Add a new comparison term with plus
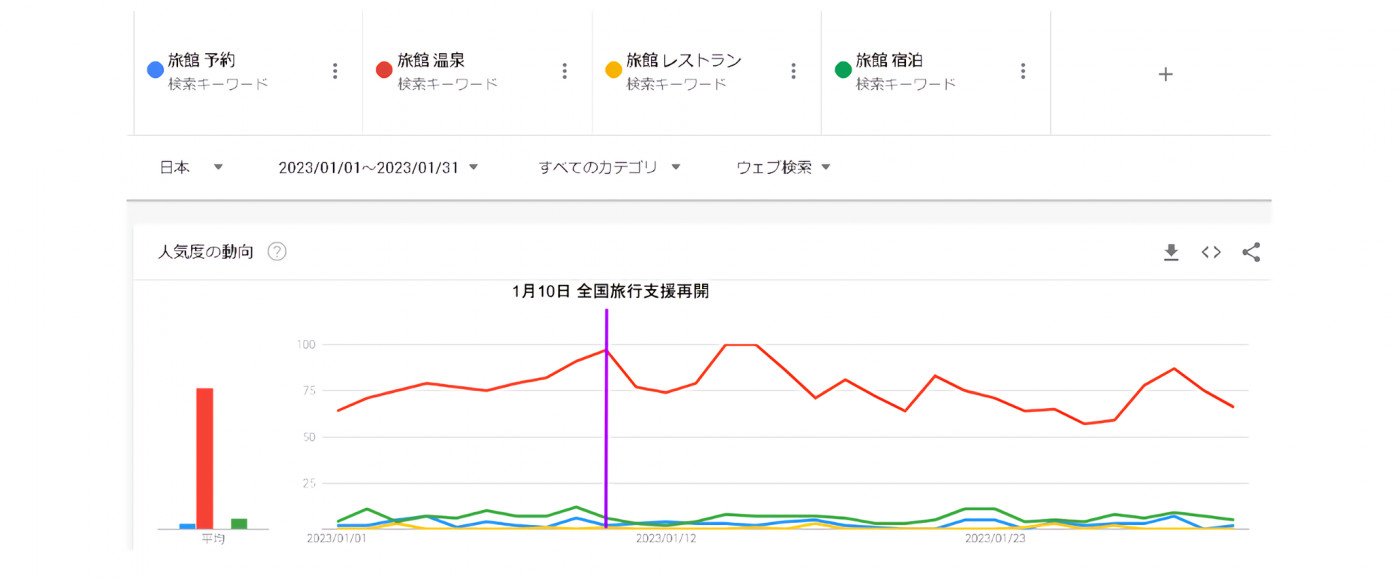1400x578 pixels. coord(1165,74)
